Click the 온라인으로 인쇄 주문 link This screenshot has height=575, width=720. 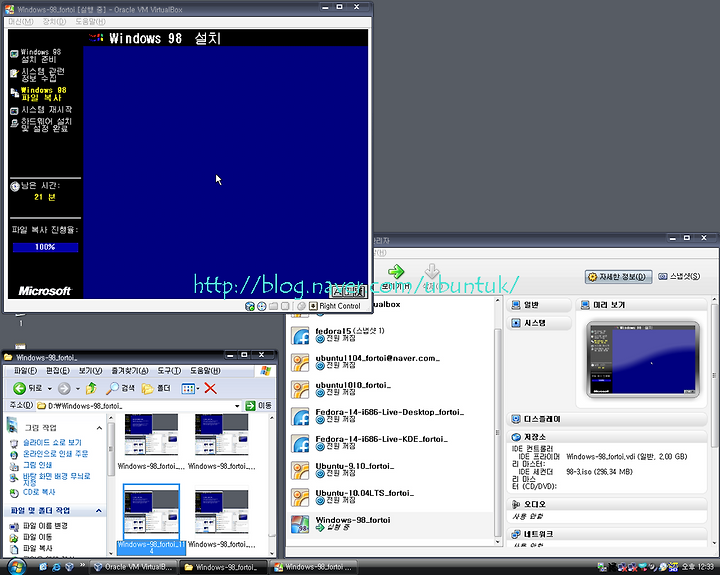[x=55, y=454]
